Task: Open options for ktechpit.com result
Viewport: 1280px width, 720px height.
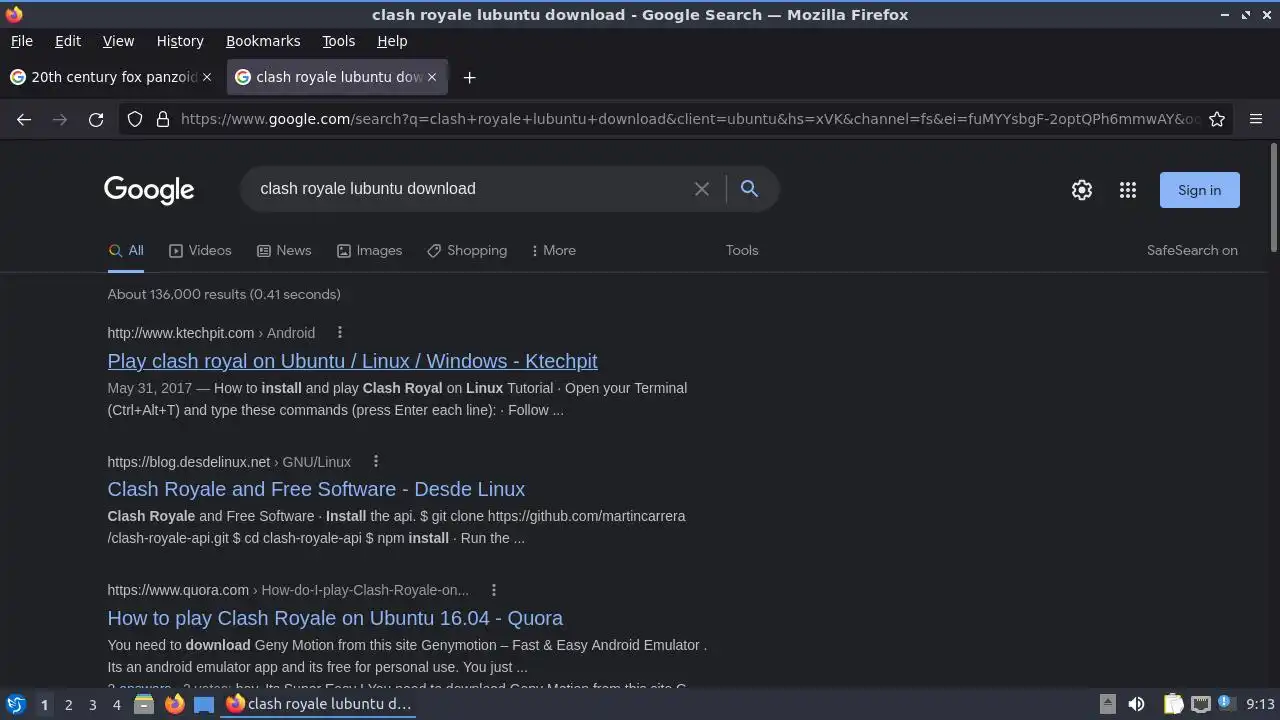Action: click(340, 333)
